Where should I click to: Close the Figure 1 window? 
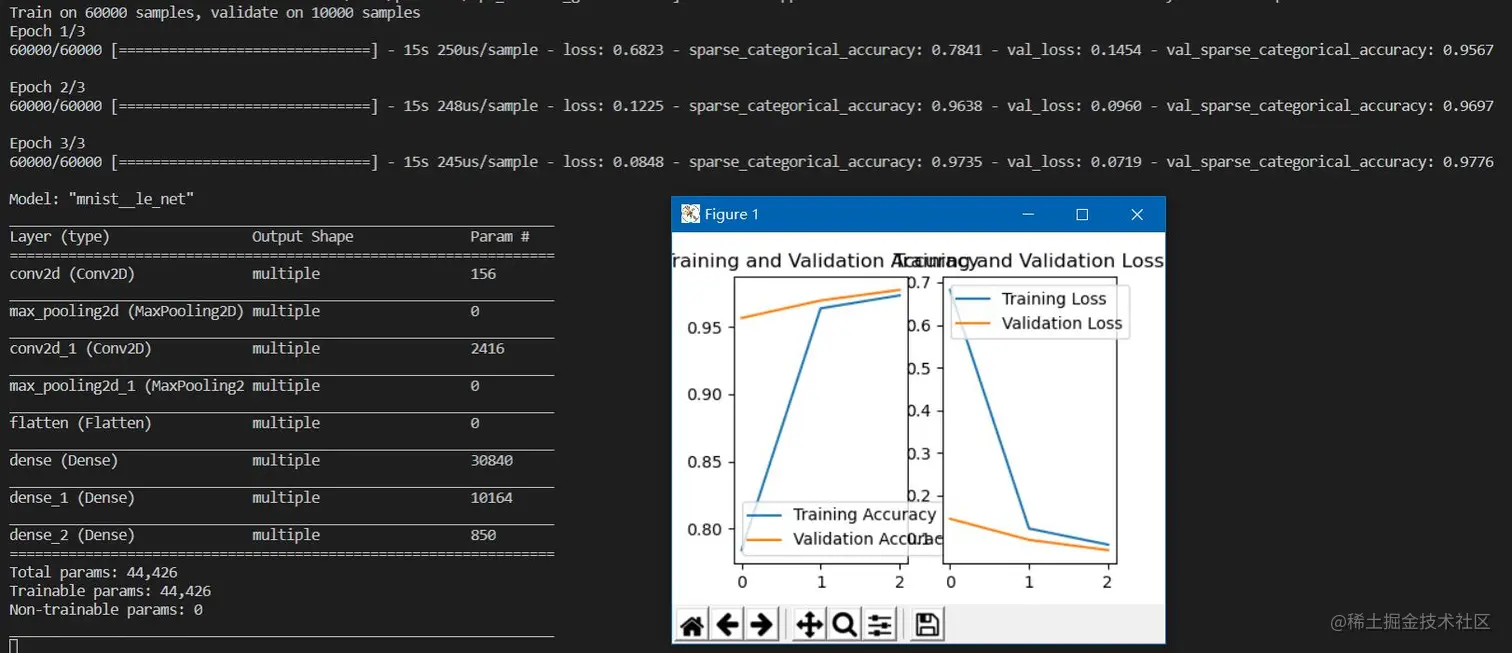coord(1137,214)
